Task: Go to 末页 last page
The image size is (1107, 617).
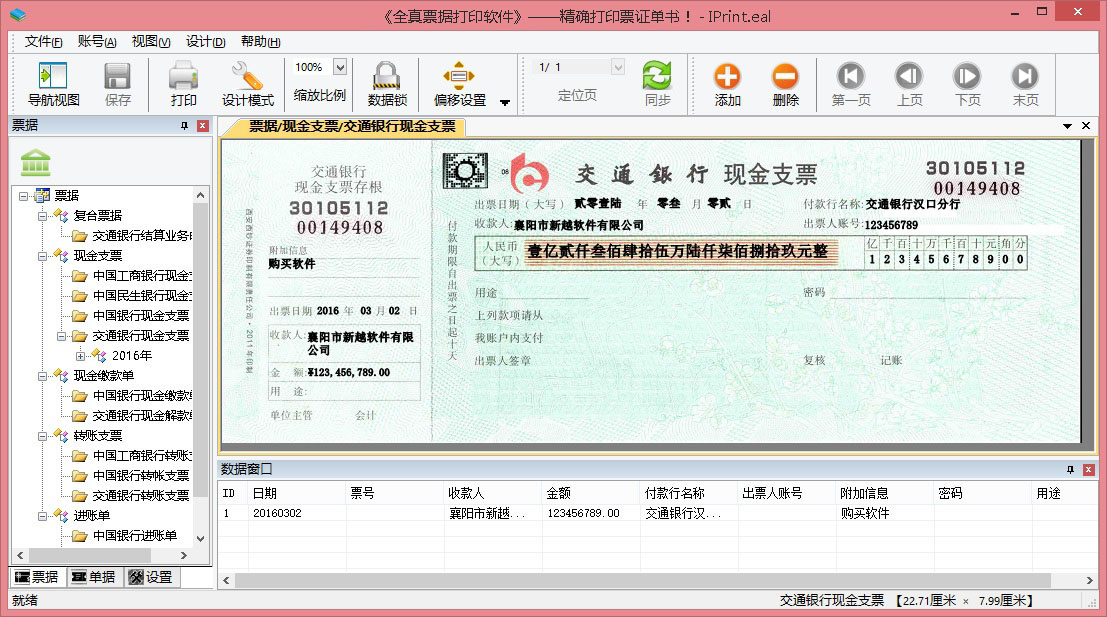Action: click(1025, 84)
